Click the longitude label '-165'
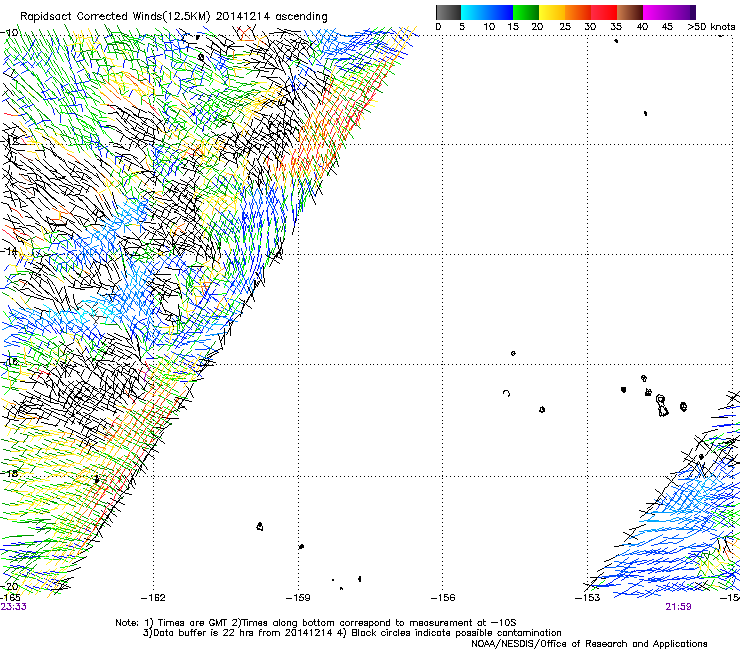 point(10,597)
